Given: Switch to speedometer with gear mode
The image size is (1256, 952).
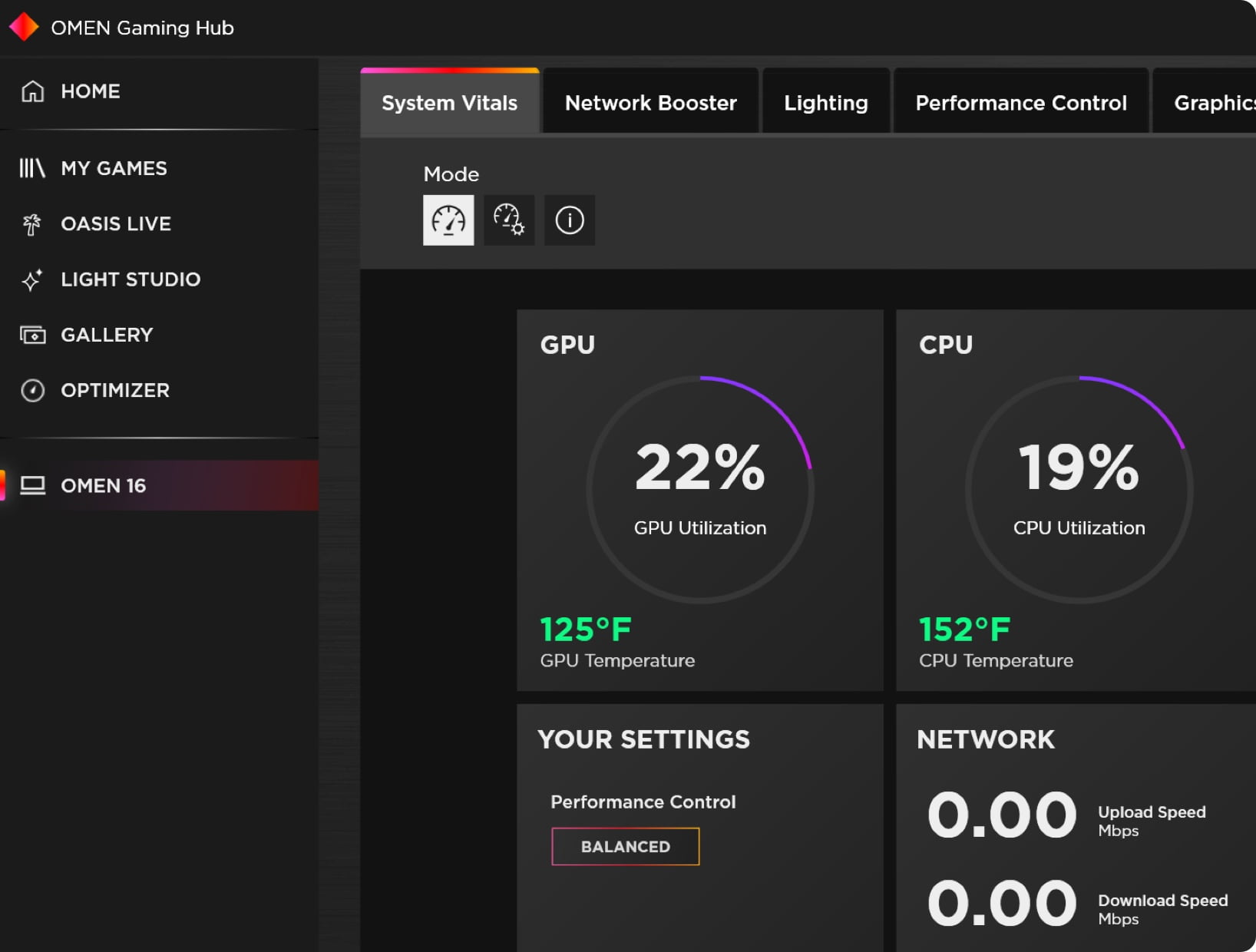Looking at the screenshot, I should click(x=508, y=220).
